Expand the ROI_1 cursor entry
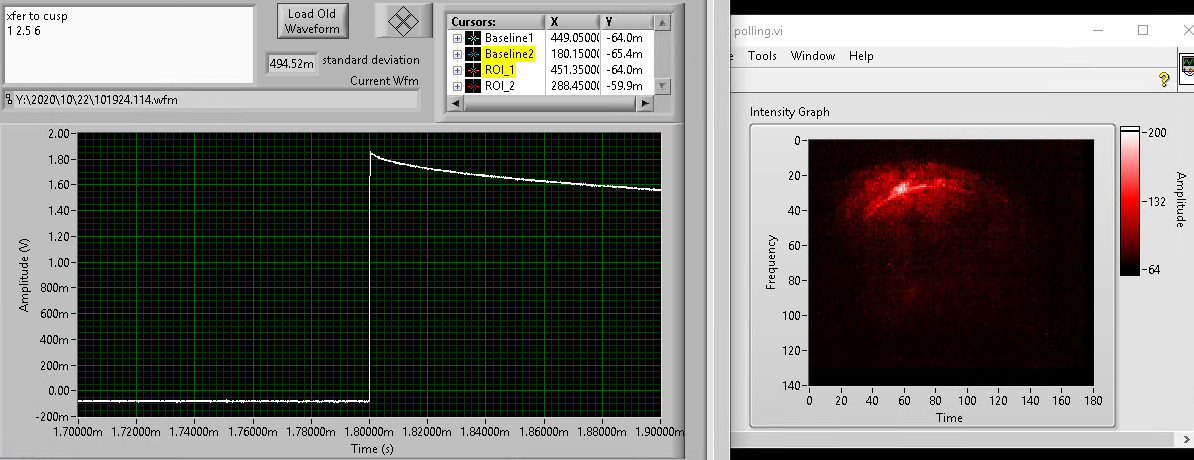The width and height of the screenshot is (1194, 460). pos(458,70)
